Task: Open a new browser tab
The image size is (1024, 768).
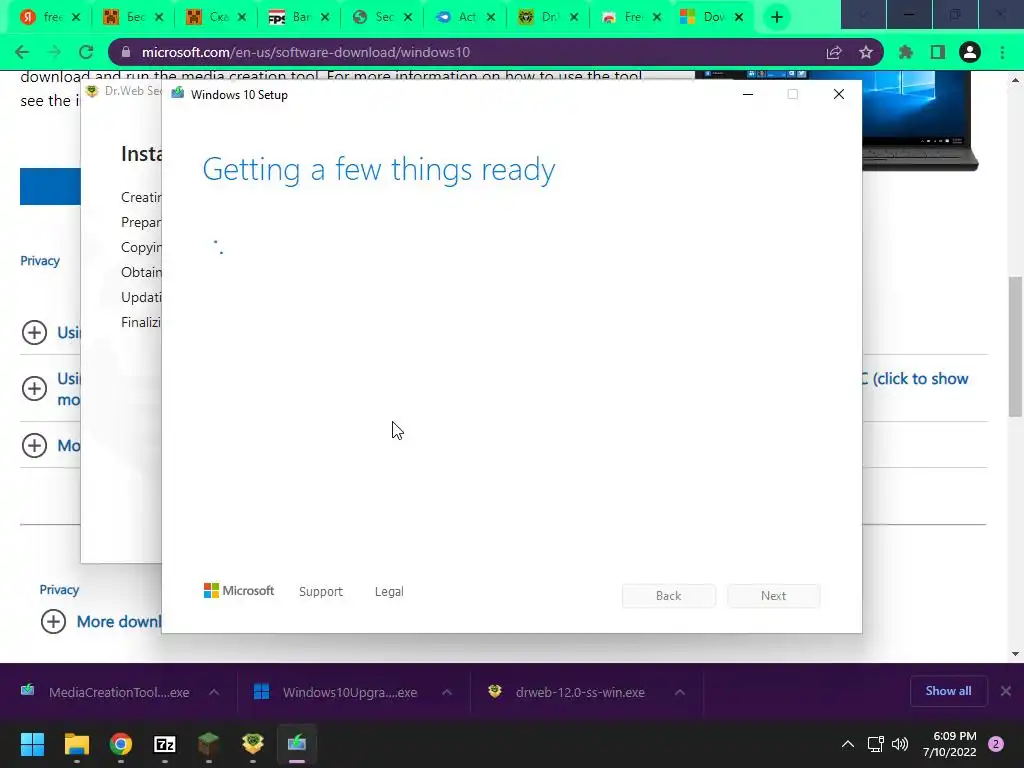Action: (x=776, y=18)
